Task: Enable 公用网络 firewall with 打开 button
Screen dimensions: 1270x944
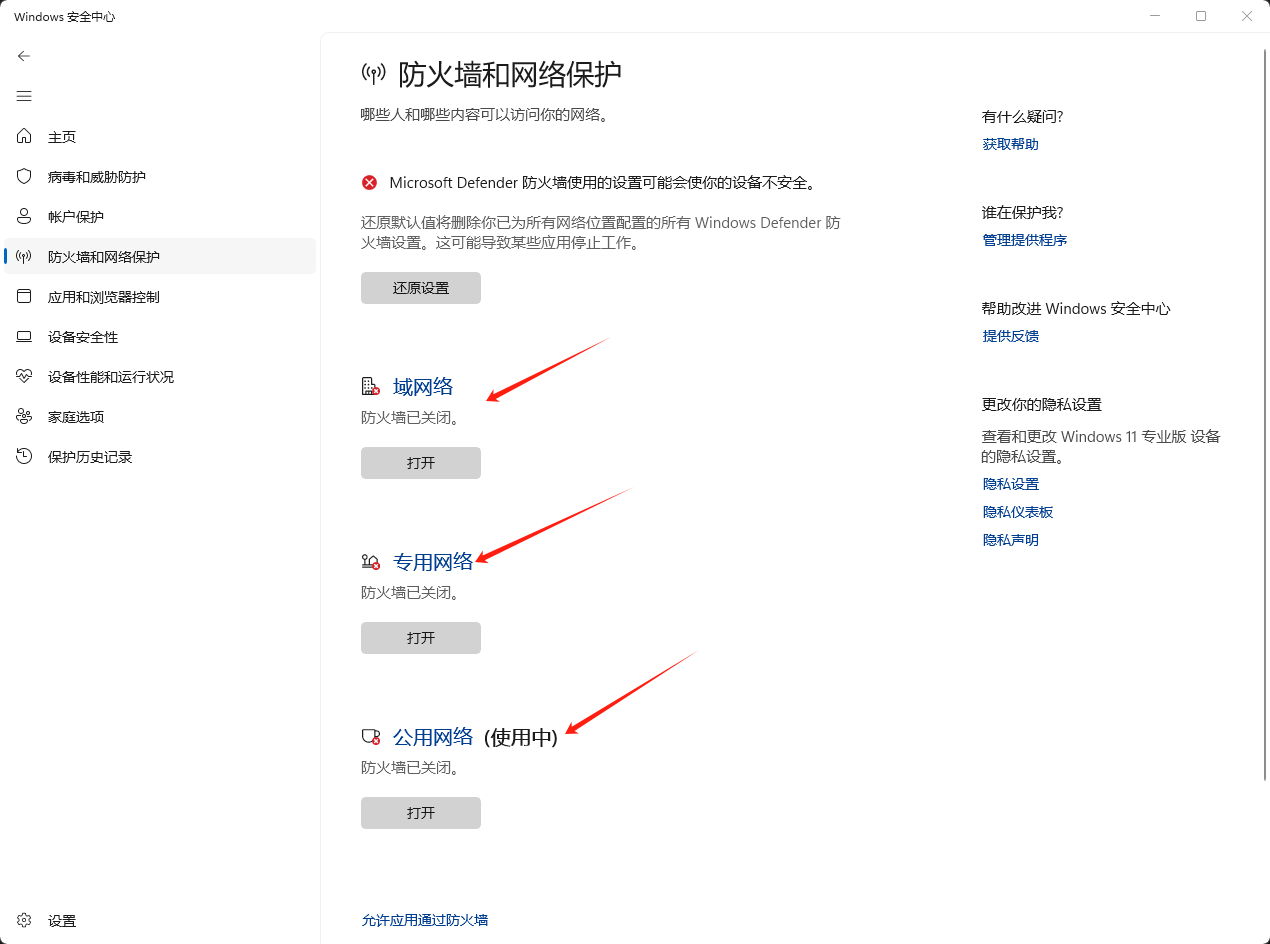Action: click(420, 812)
